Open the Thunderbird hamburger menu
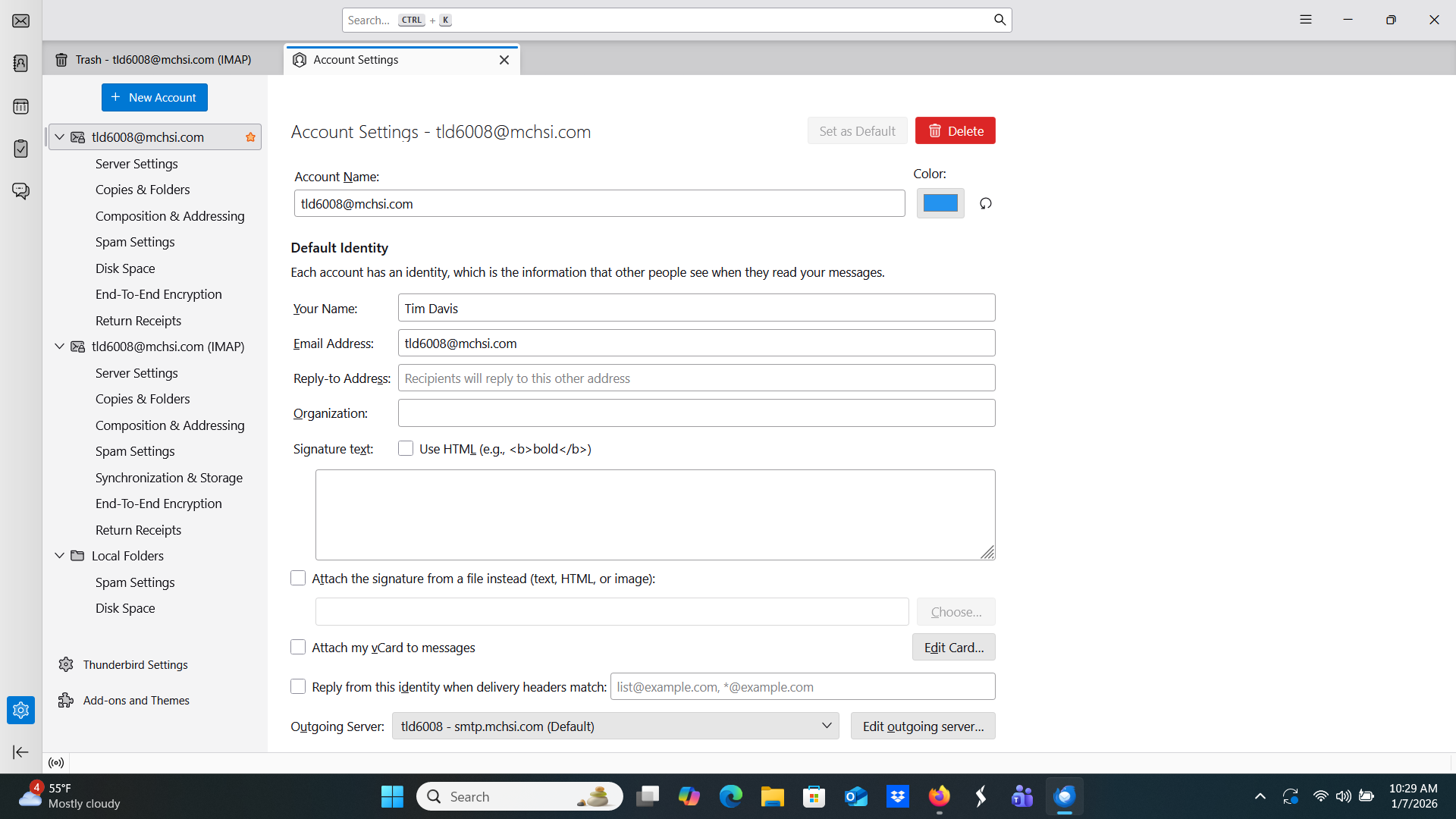1456x819 pixels. tap(1305, 20)
